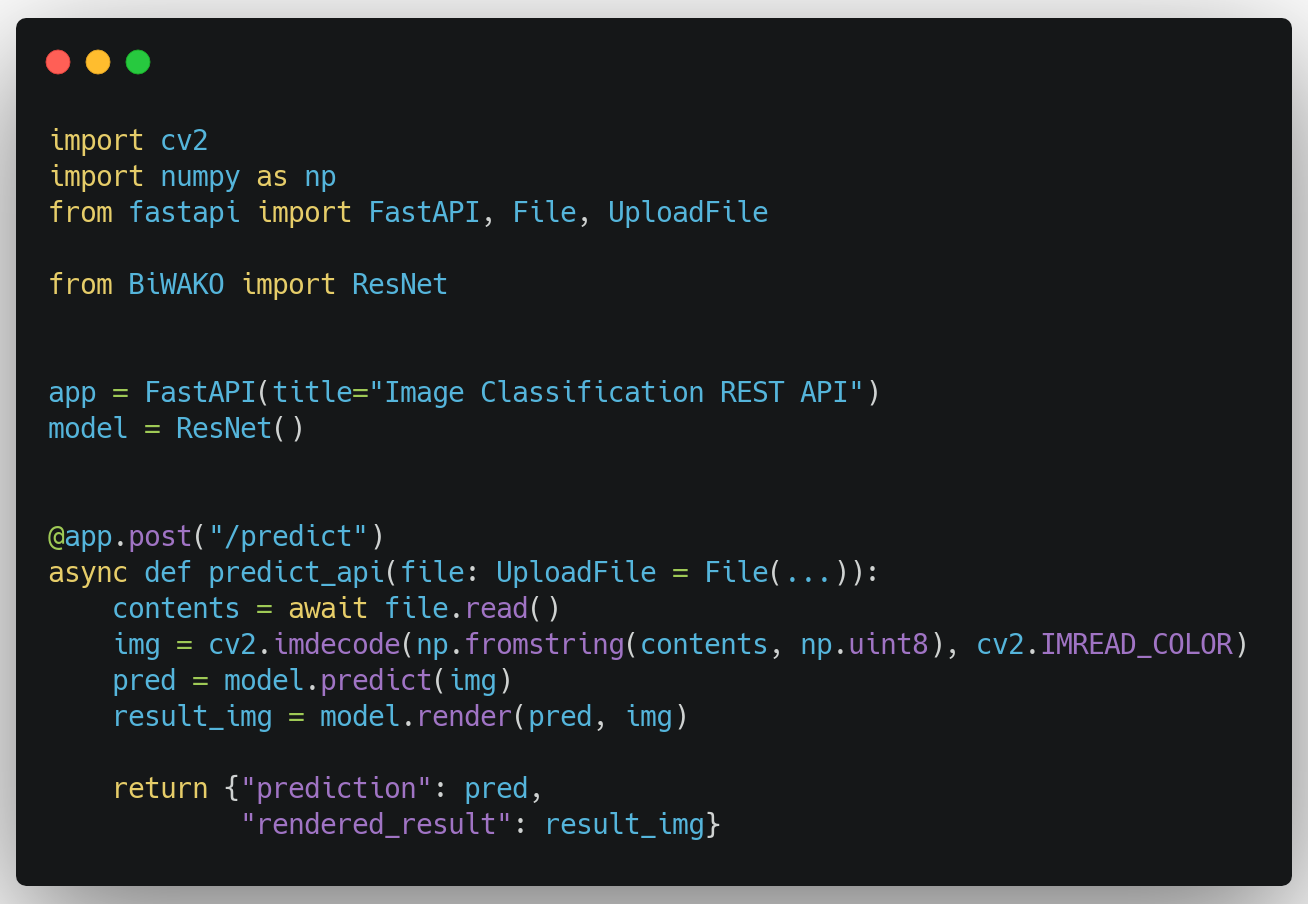Click the red close window dot
The width and height of the screenshot is (1308, 904).
click(58, 62)
